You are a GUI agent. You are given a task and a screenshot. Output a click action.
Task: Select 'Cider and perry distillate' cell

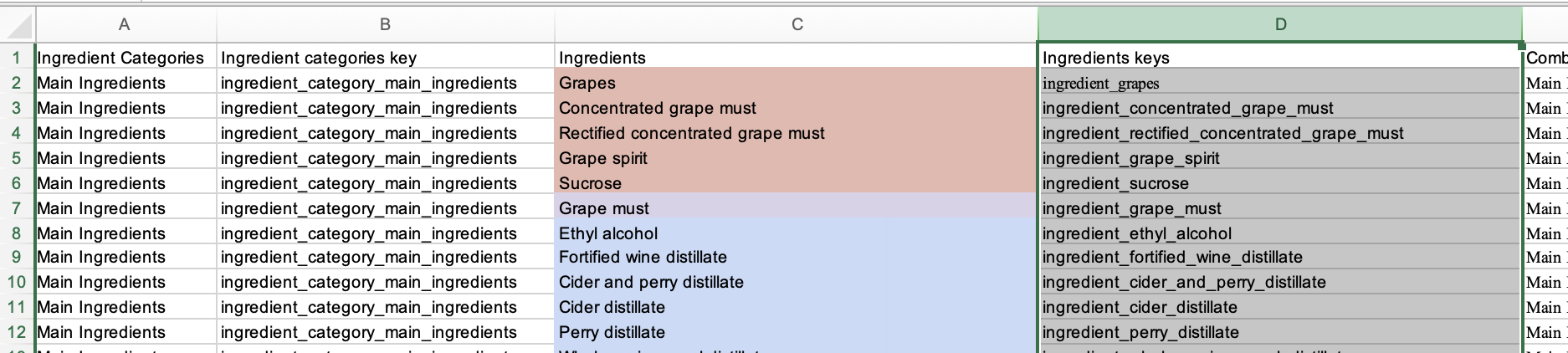pyautogui.click(x=796, y=282)
